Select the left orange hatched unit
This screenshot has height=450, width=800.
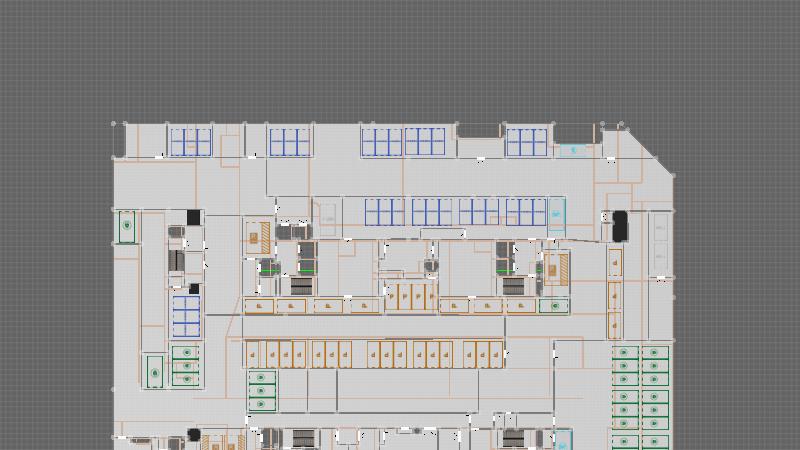point(258,238)
